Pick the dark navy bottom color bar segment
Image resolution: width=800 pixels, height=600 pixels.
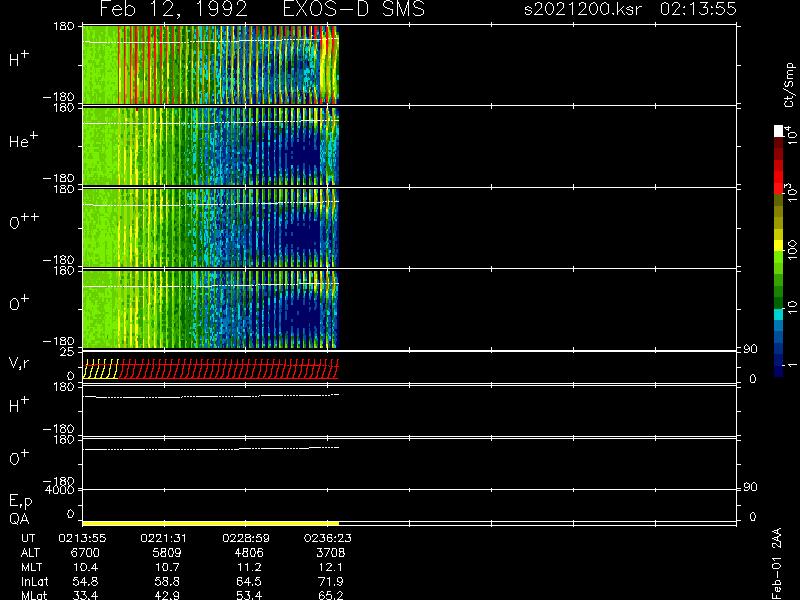(779, 371)
